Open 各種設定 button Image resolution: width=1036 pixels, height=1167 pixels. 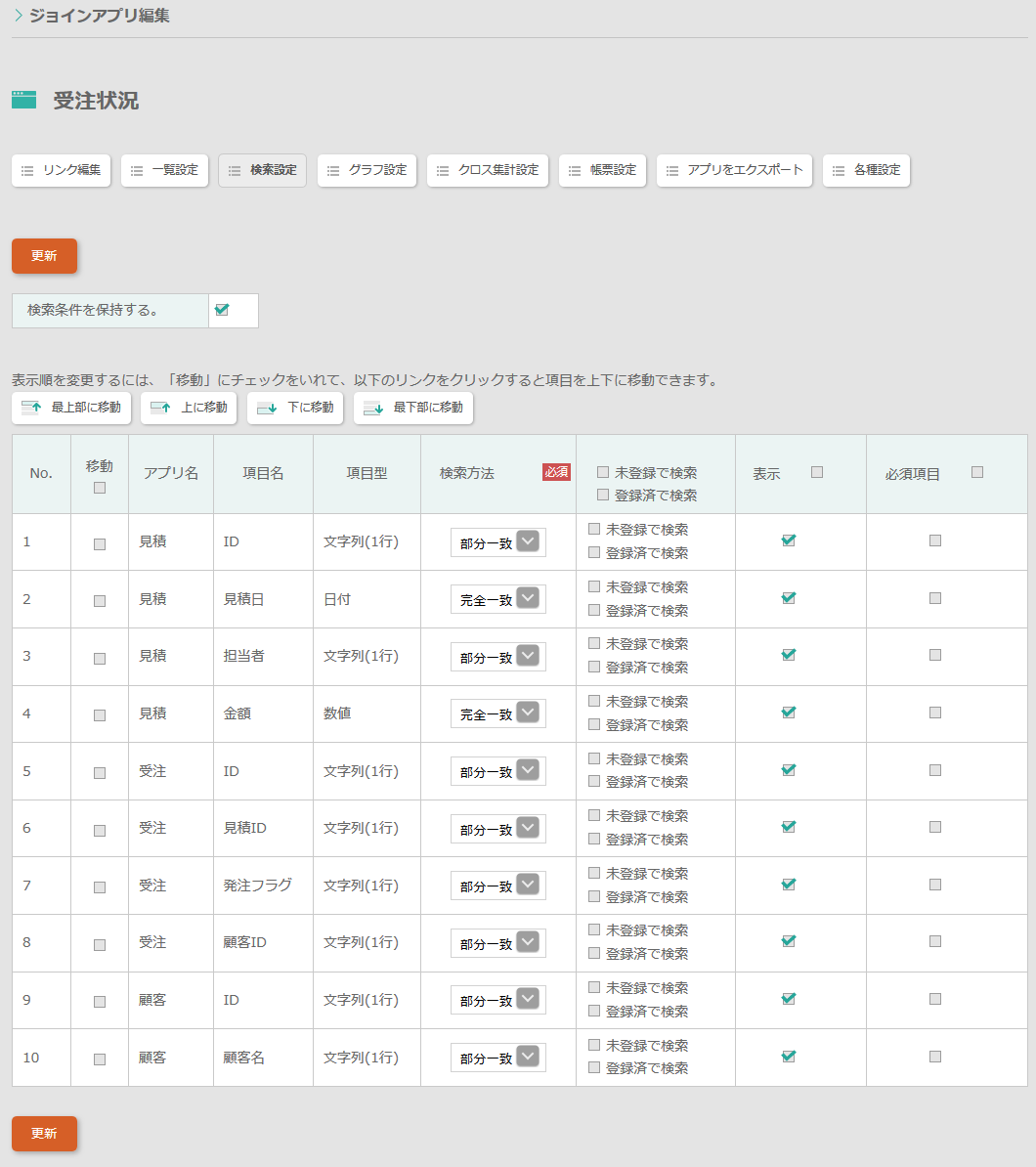click(866, 170)
